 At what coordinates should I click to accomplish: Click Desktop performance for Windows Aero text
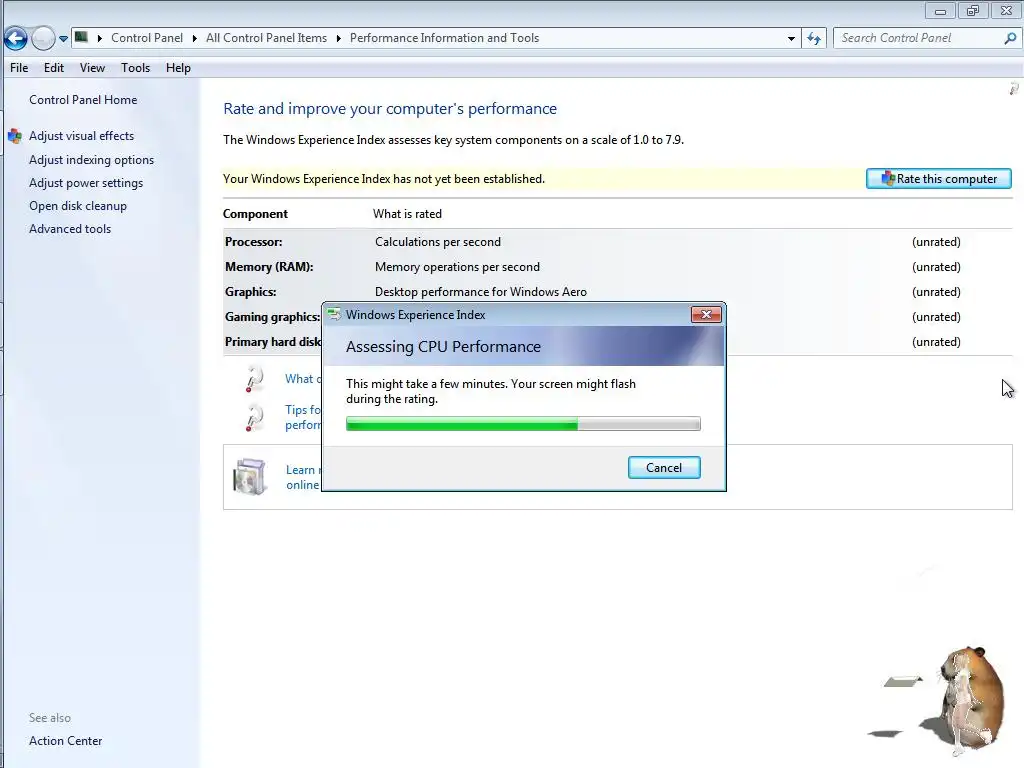481,292
